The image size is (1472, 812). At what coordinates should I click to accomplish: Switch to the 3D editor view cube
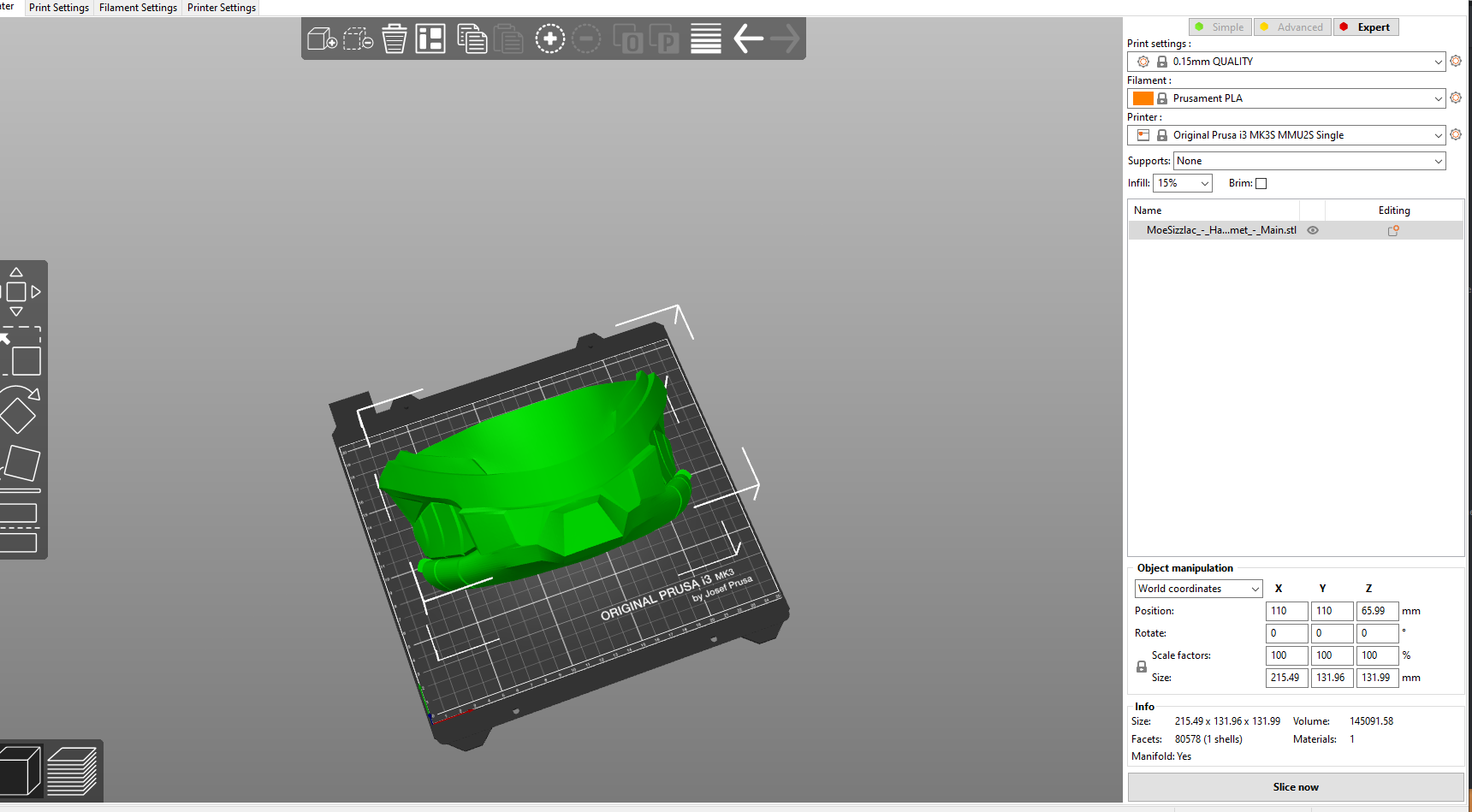[x=21, y=770]
